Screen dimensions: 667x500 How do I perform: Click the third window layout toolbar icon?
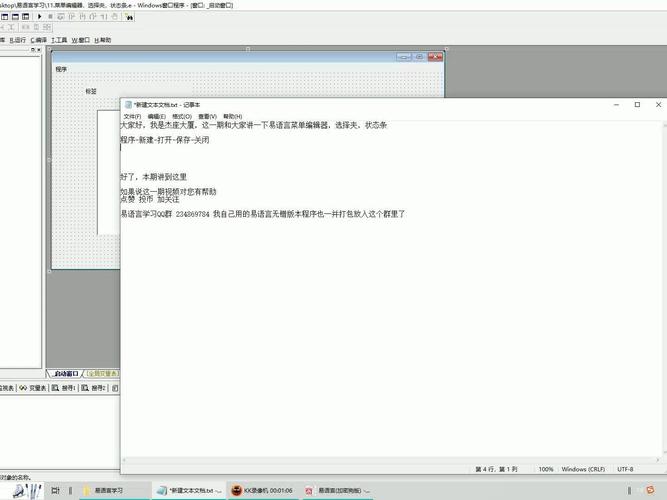26,17
